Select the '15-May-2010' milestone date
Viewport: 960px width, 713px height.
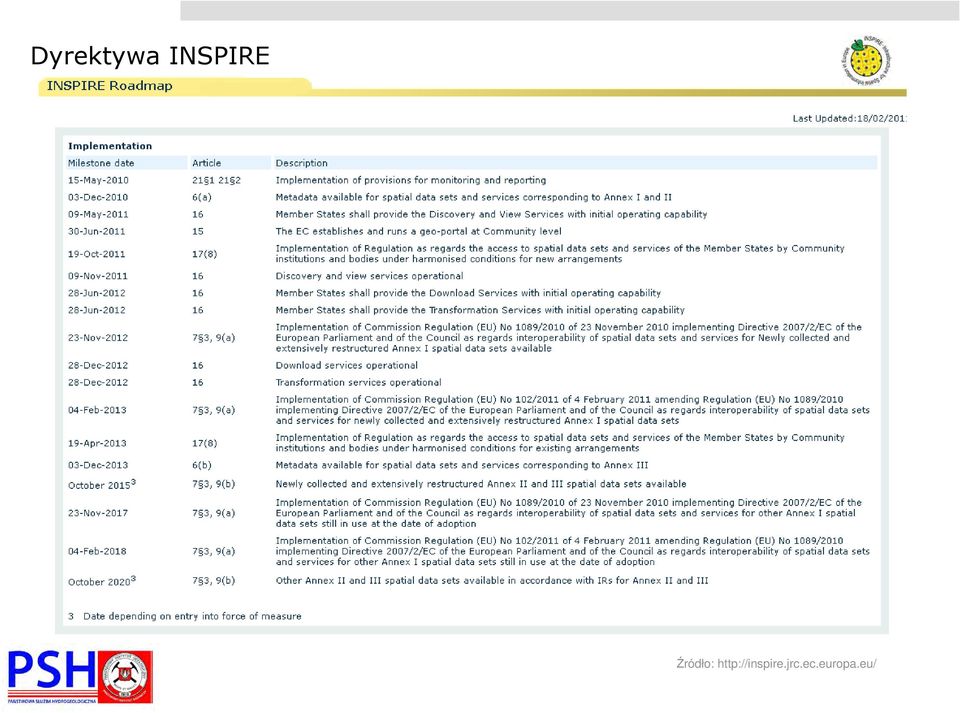click(98, 180)
